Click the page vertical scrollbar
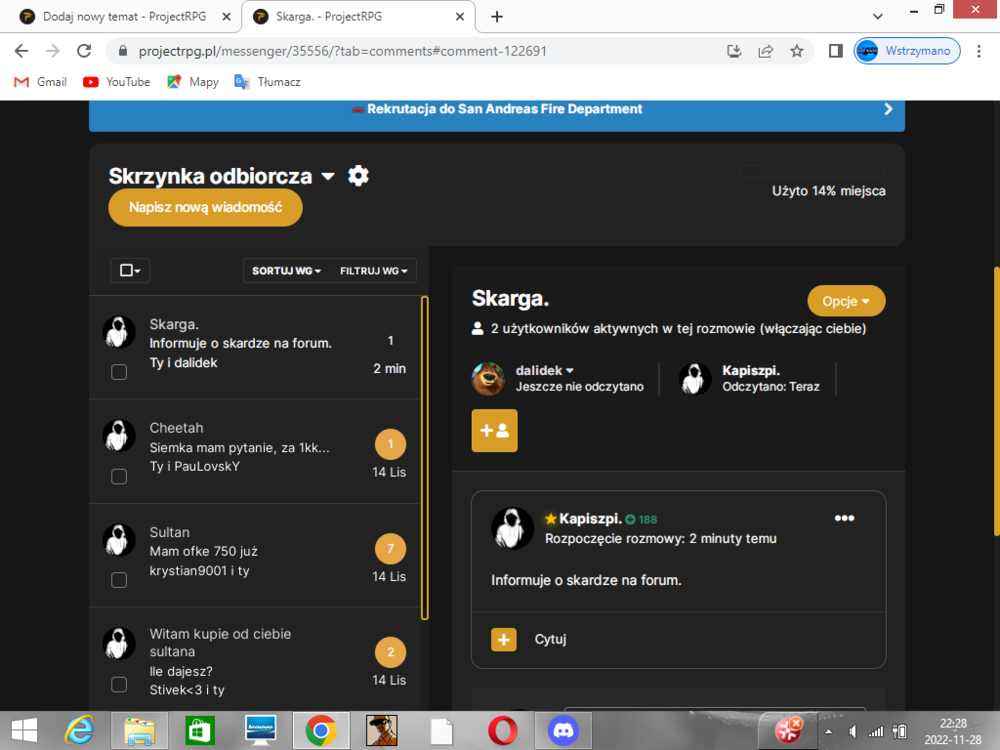 (996, 402)
